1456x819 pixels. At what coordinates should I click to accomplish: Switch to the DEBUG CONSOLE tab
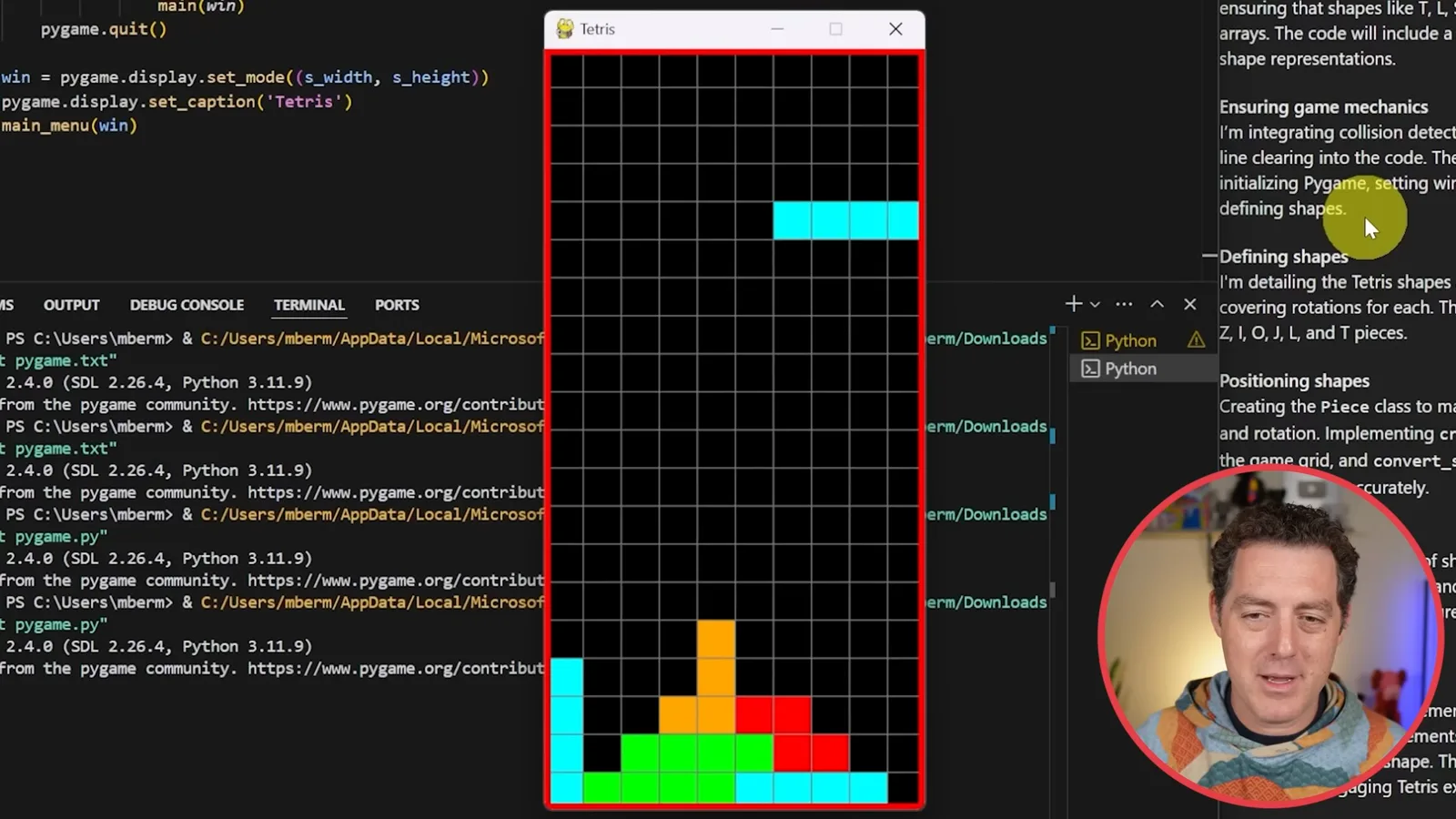click(187, 305)
